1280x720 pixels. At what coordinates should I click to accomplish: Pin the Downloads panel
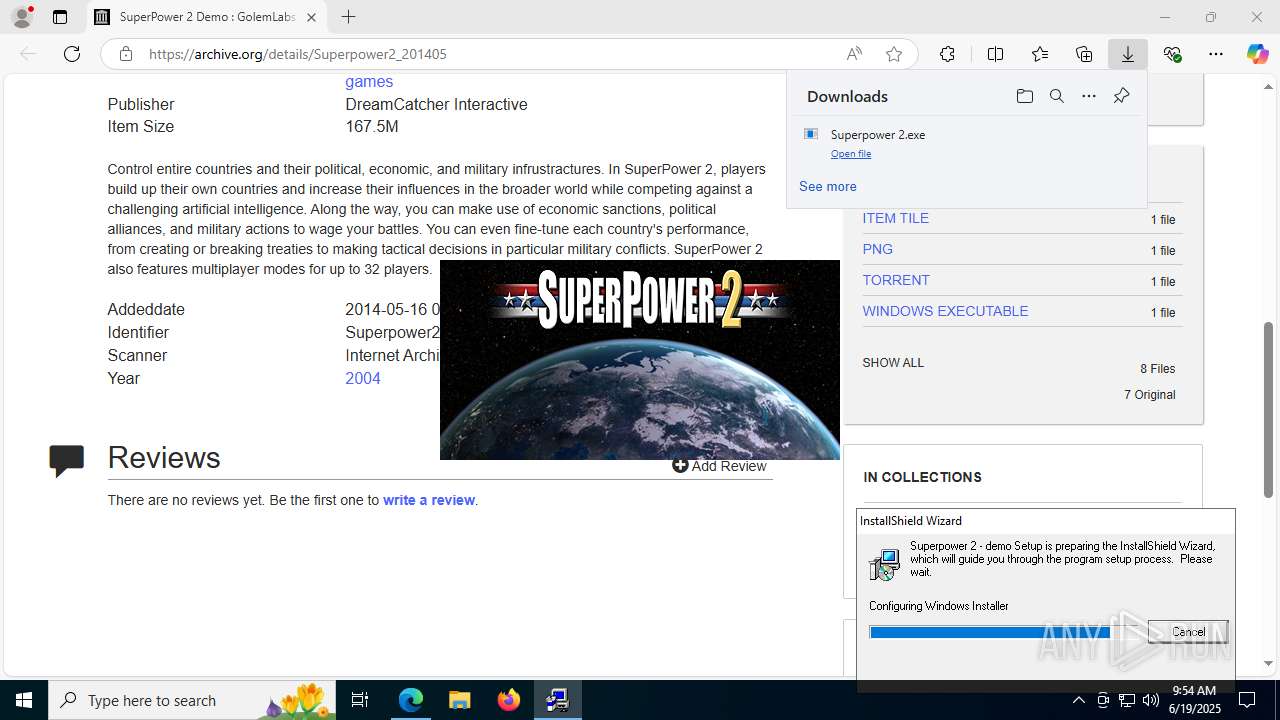[1121, 96]
